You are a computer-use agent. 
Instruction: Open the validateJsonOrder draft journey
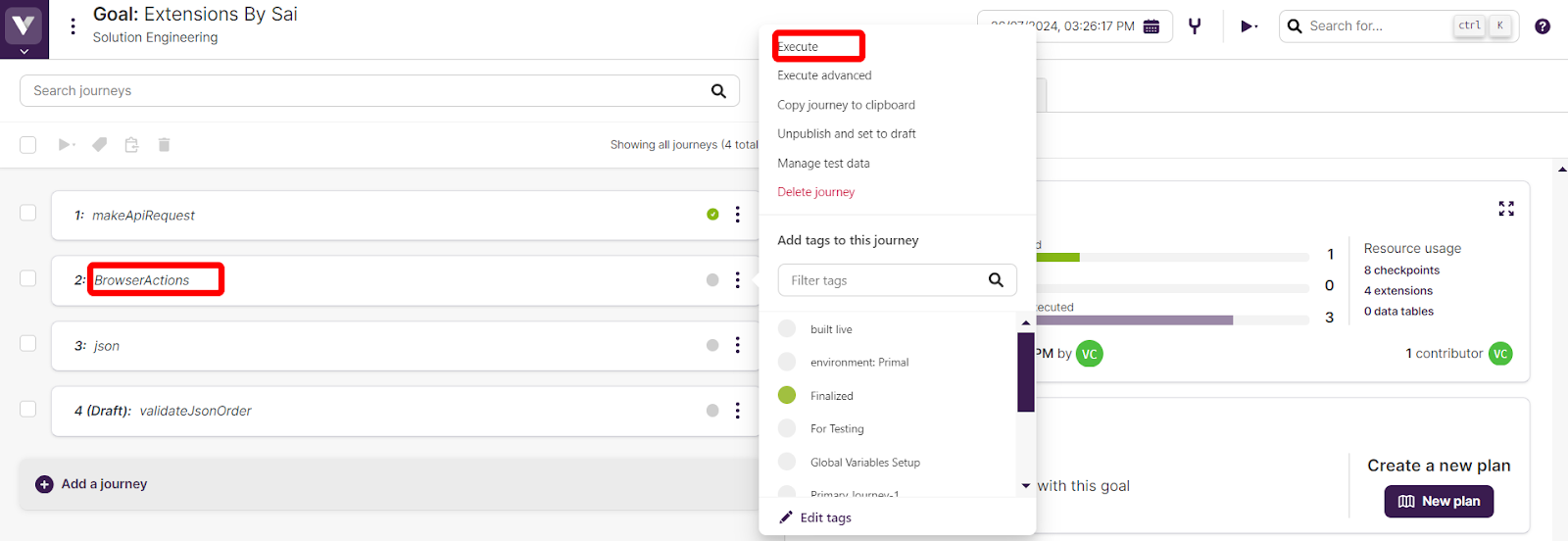pos(195,411)
